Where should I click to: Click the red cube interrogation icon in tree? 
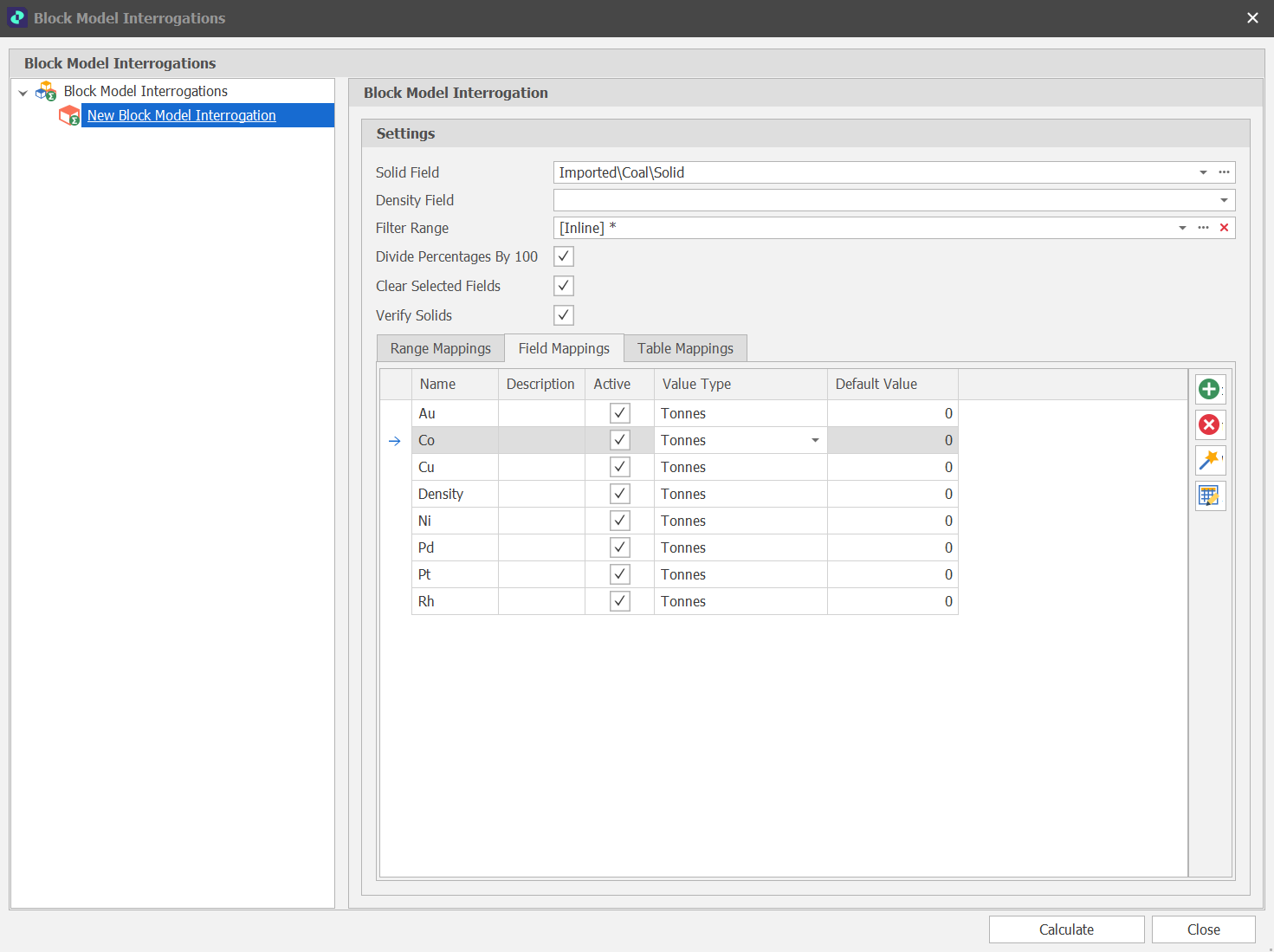point(69,115)
